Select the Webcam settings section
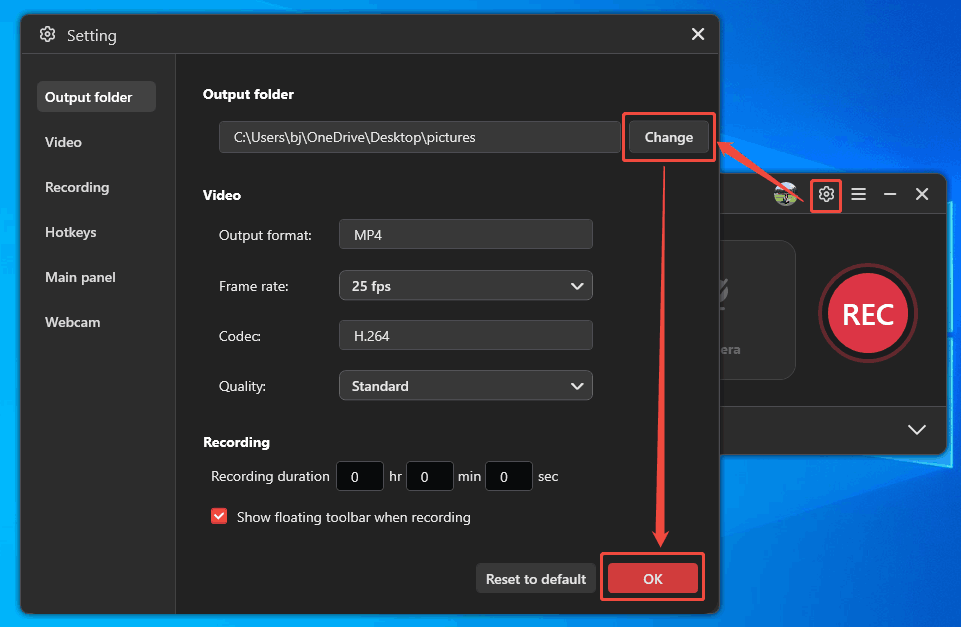 pyautogui.click(x=72, y=322)
